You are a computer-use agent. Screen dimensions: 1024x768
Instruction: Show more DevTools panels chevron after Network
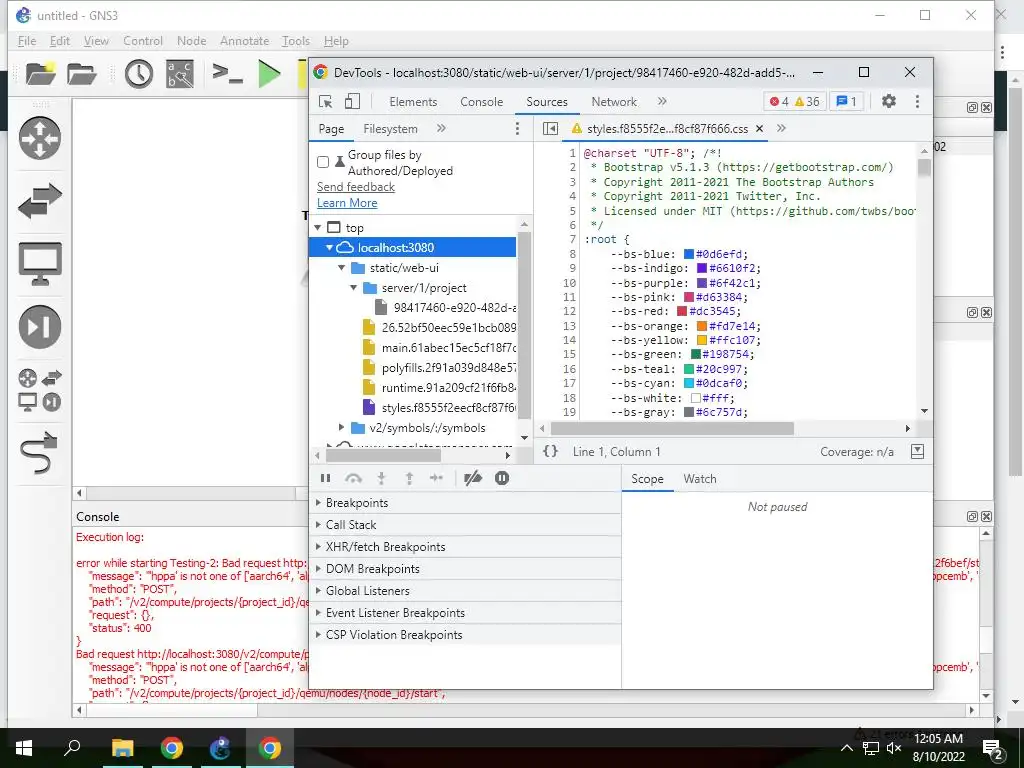coord(662,101)
